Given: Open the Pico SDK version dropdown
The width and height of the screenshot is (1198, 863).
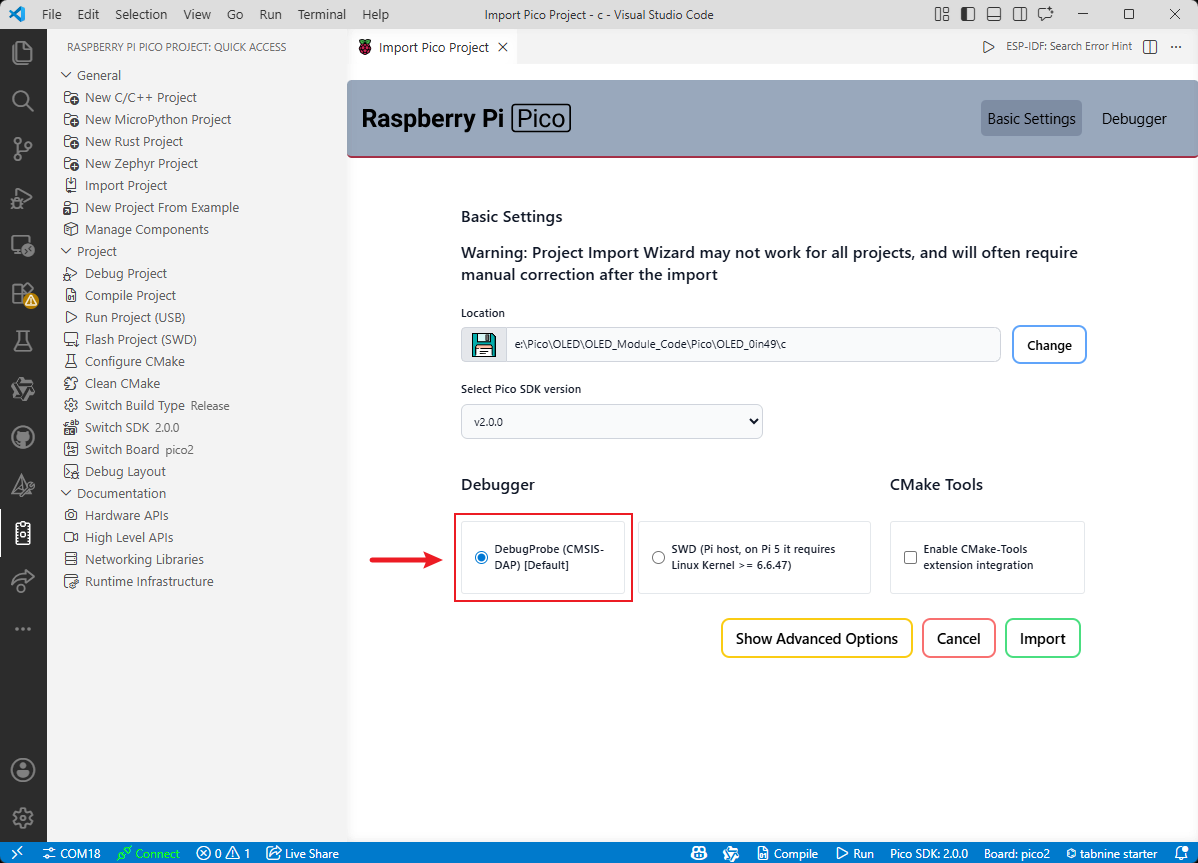Looking at the screenshot, I should pos(611,422).
